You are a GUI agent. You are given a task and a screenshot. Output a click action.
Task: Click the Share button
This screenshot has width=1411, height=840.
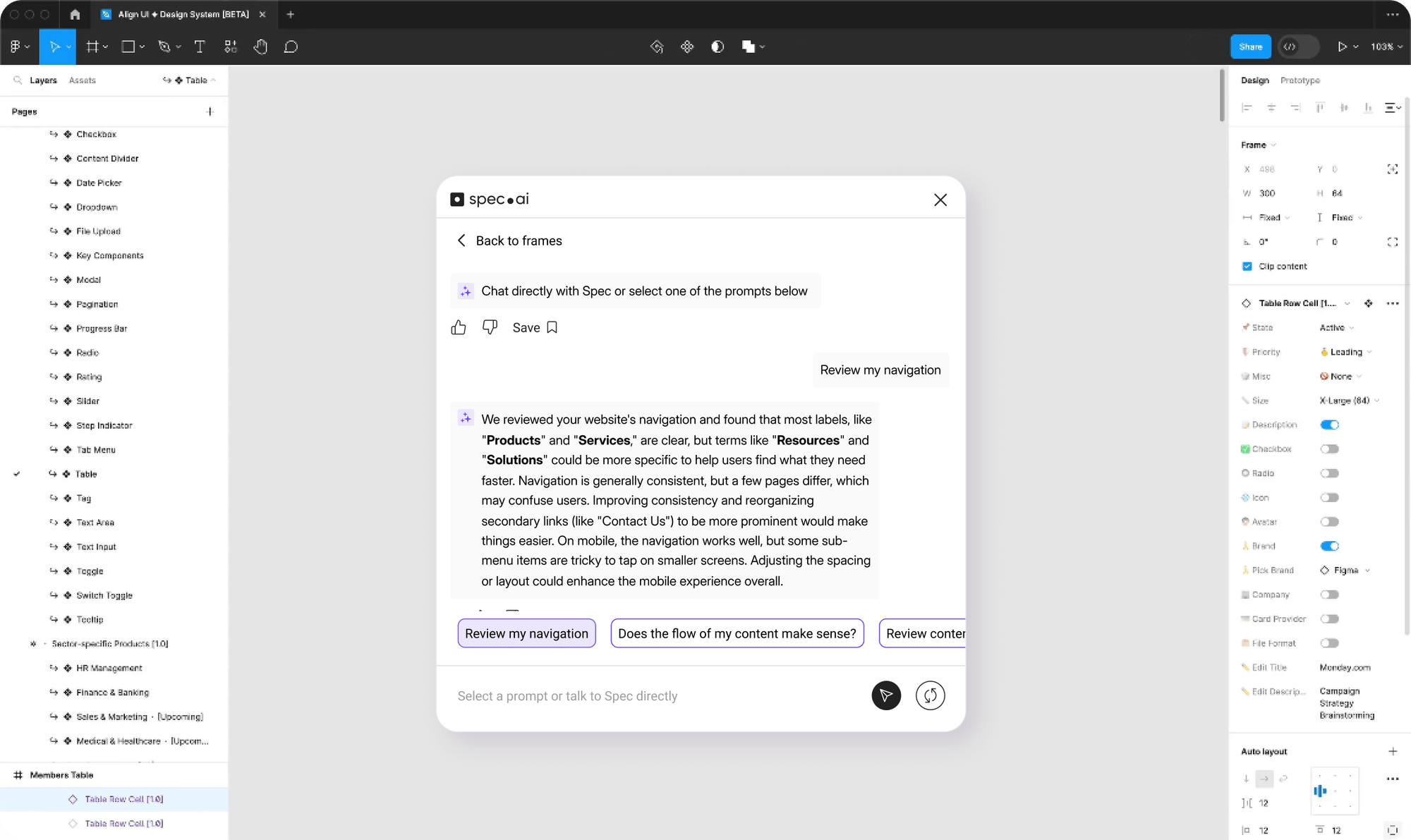click(1249, 47)
